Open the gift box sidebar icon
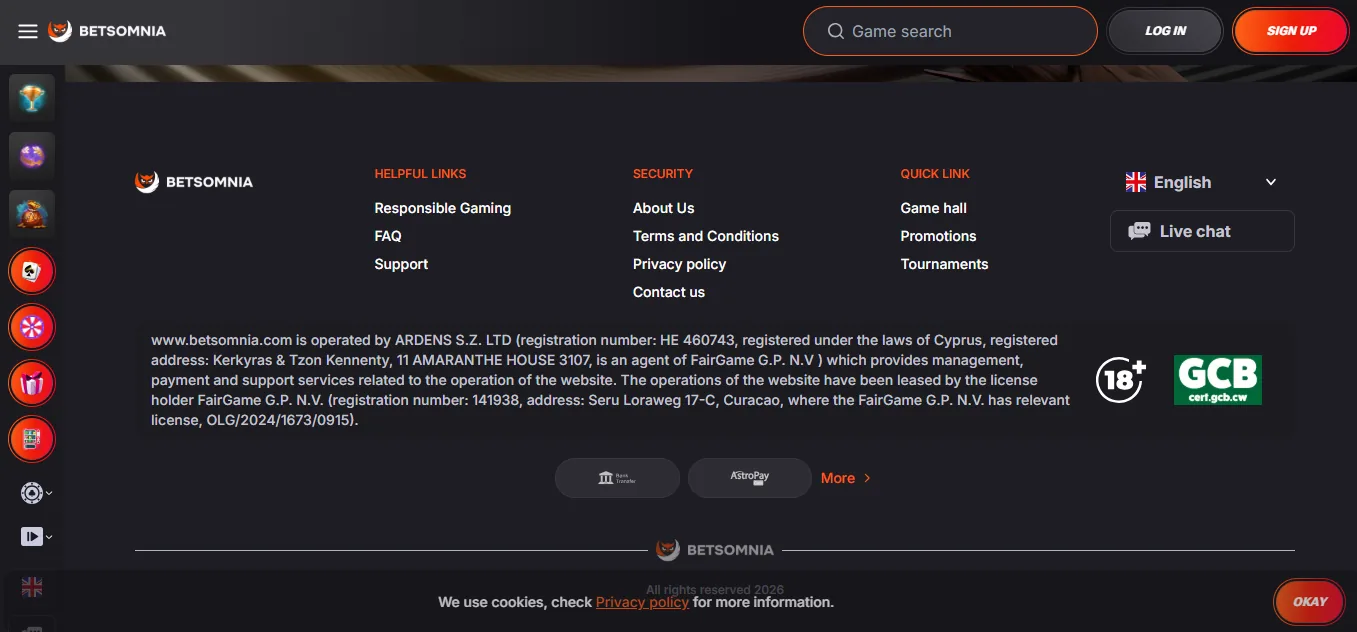 point(32,382)
